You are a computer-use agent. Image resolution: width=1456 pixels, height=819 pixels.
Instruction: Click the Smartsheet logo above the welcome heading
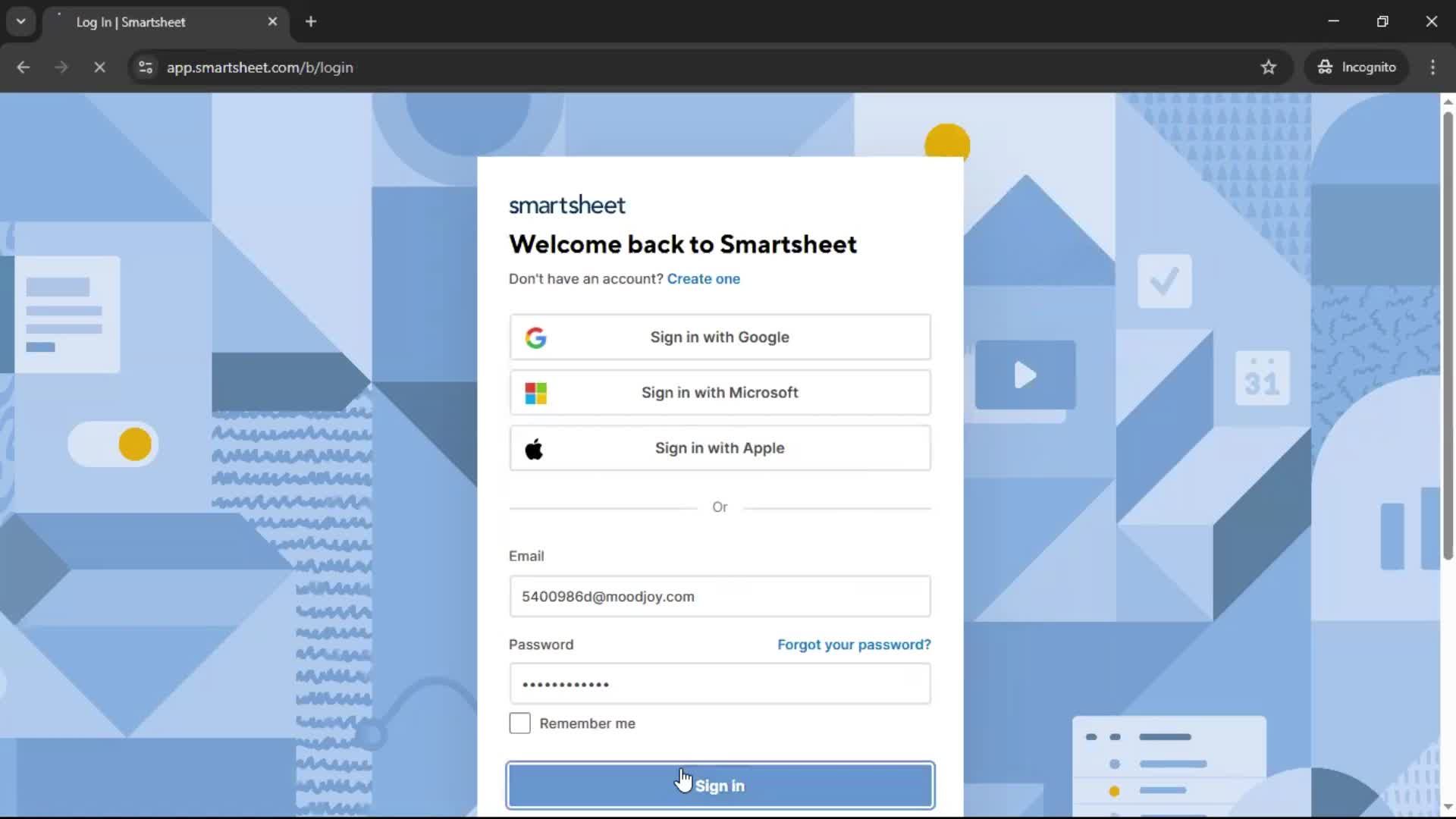coord(566,204)
